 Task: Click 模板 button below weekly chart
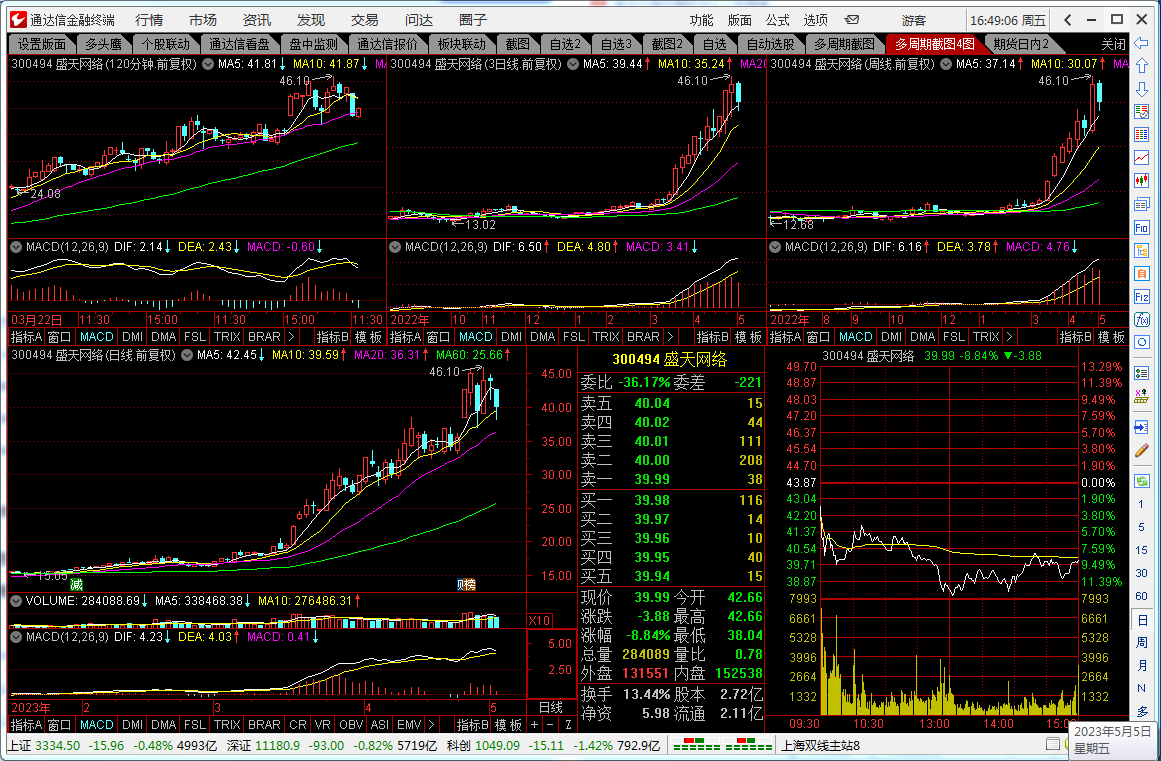tap(1111, 337)
